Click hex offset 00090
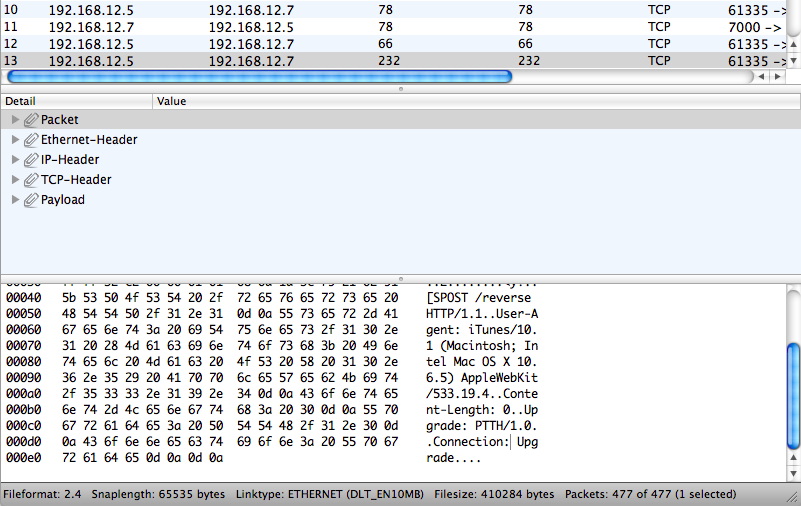801x506 pixels. click(23, 378)
